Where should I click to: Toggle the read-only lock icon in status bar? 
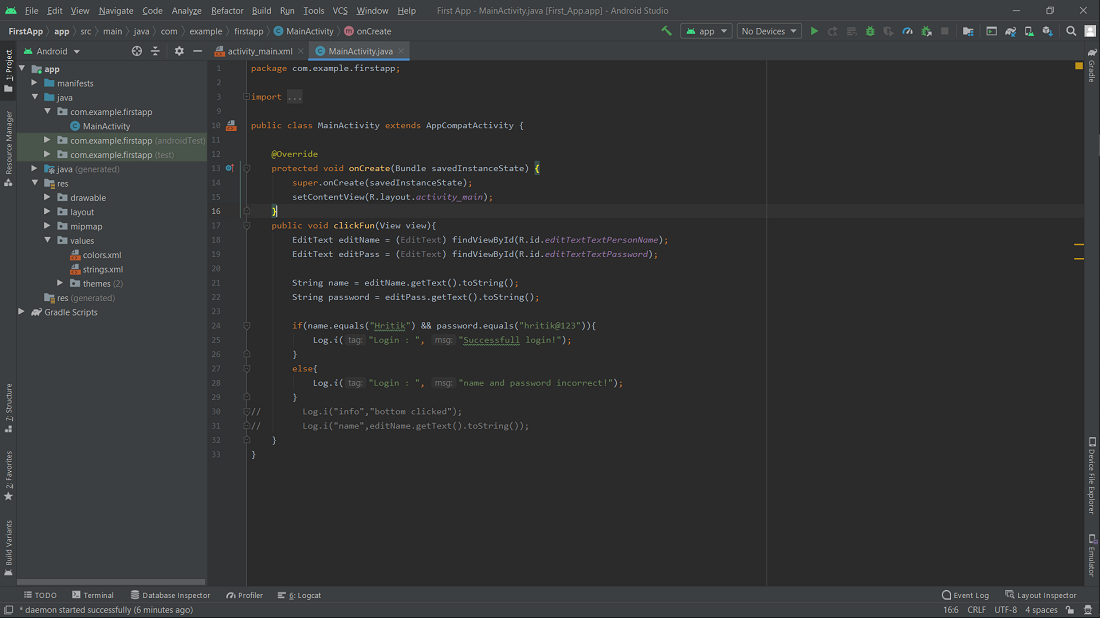pyautogui.click(x=1070, y=610)
